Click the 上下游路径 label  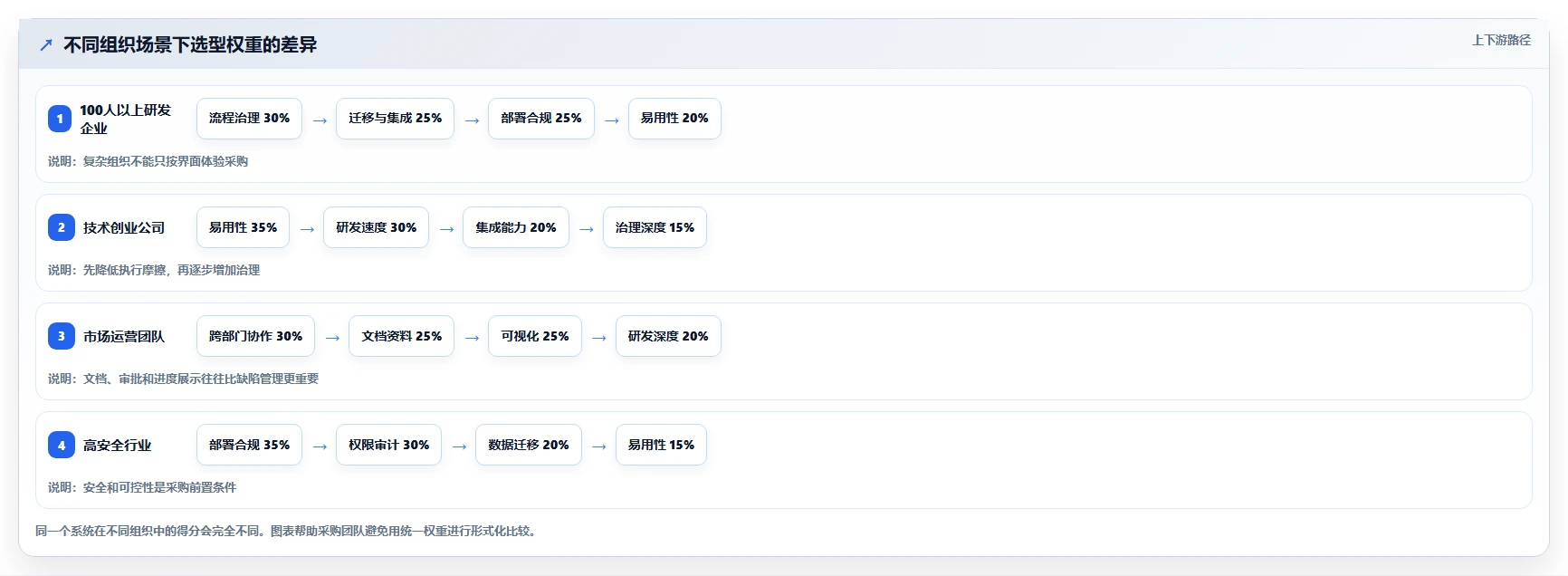pos(1501,40)
